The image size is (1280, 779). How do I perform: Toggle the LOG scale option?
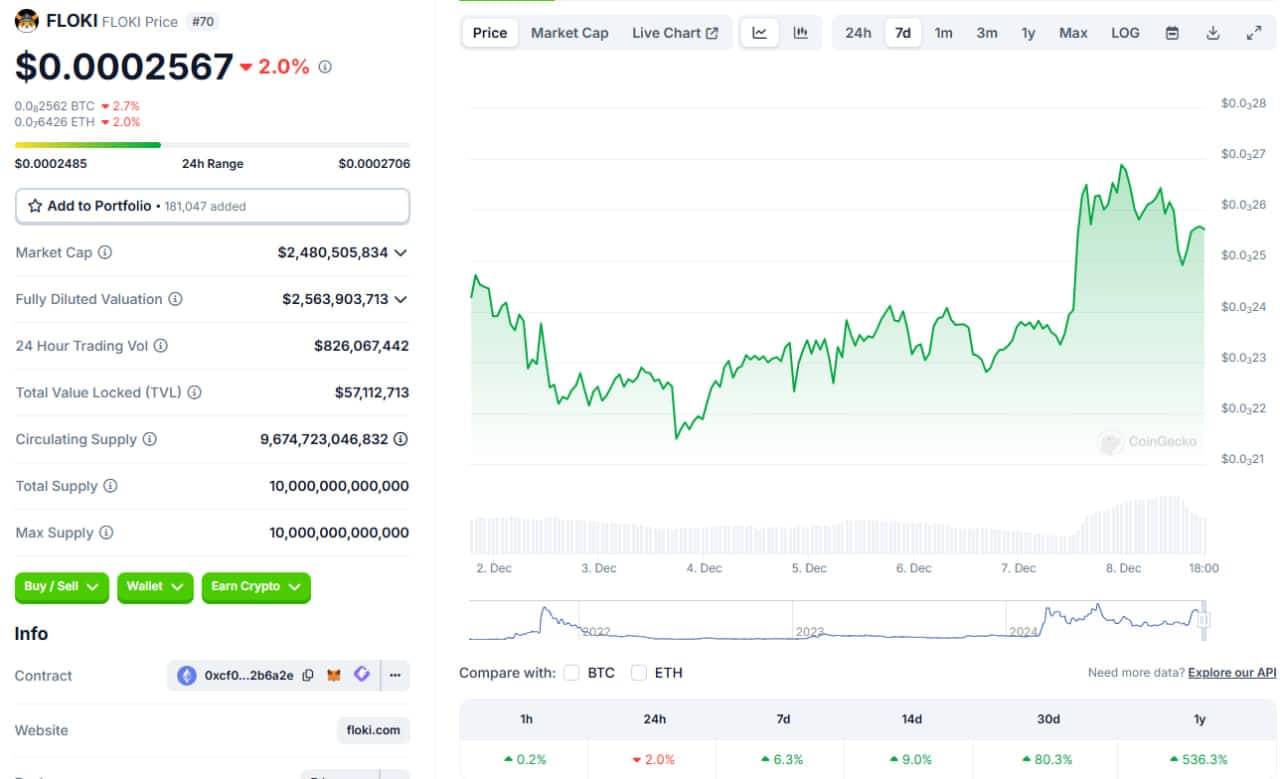pyautogui.click(x=1125, y=33)
